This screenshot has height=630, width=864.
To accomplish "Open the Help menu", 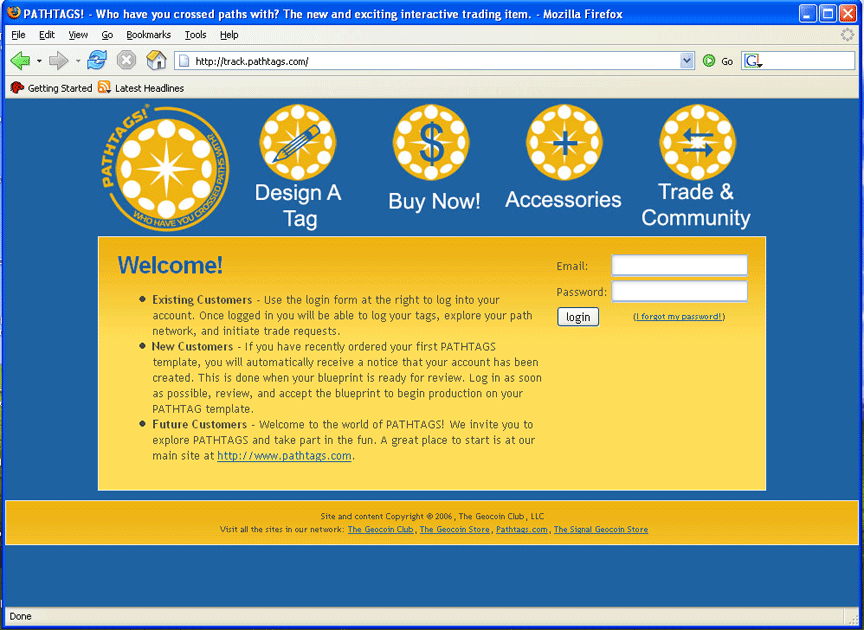I will tap(229, 35).
